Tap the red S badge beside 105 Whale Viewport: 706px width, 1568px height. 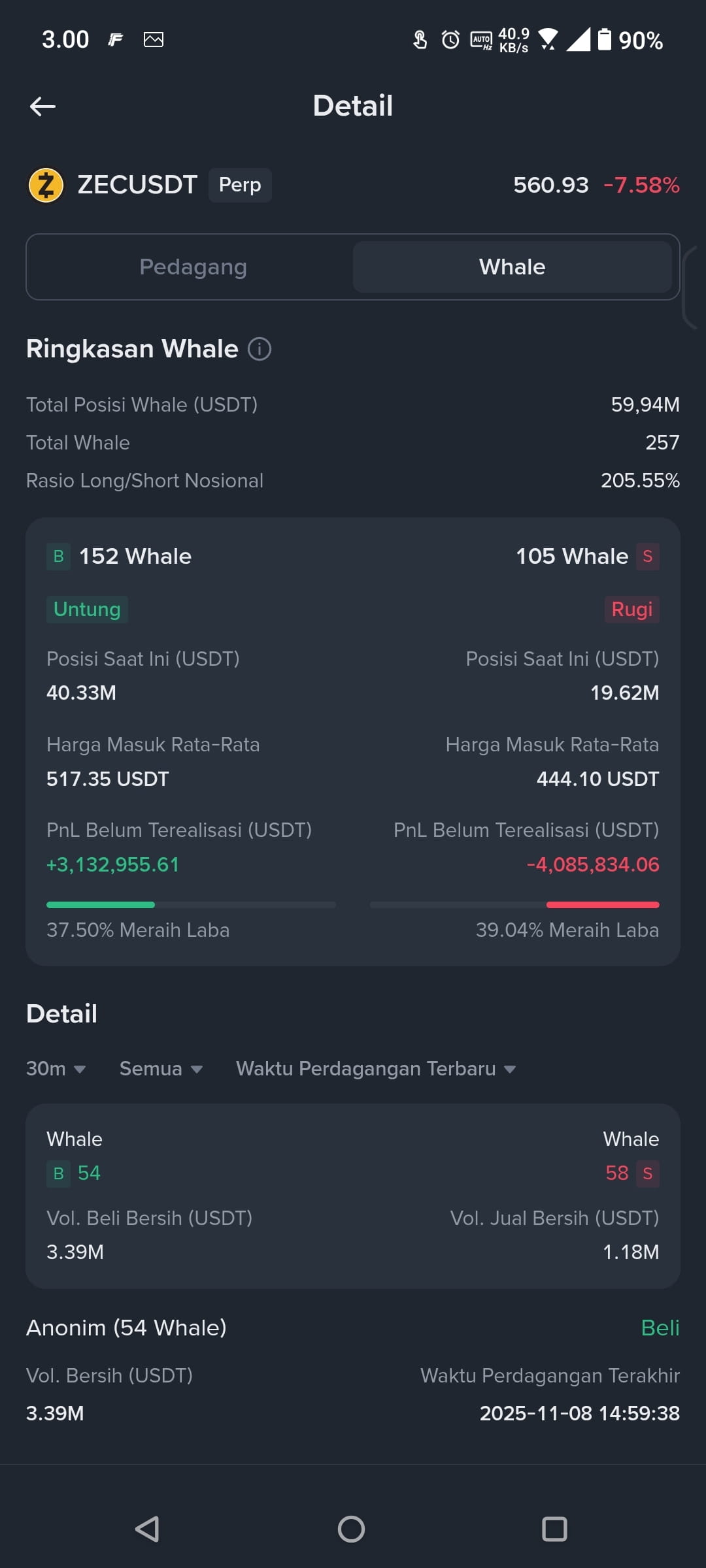pyautogui.click(x=647, y=557)
